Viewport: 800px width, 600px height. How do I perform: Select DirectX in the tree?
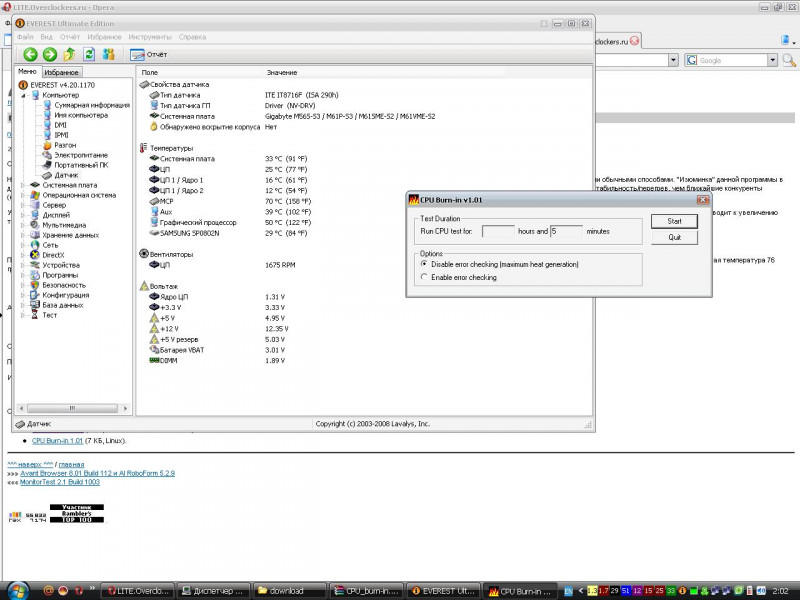[54, 255]
